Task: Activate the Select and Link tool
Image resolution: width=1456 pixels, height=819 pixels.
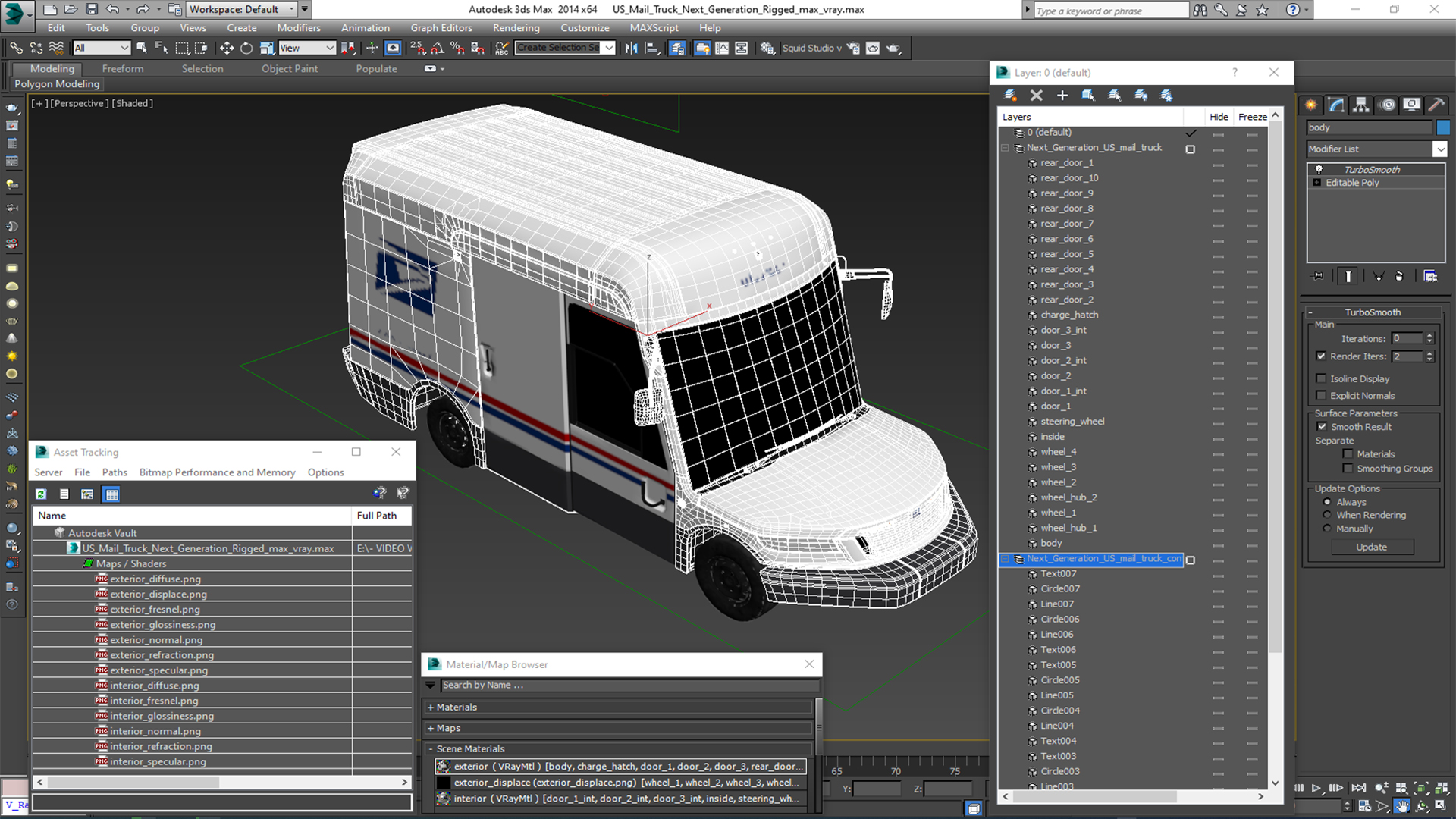Action: coord(16,48)
